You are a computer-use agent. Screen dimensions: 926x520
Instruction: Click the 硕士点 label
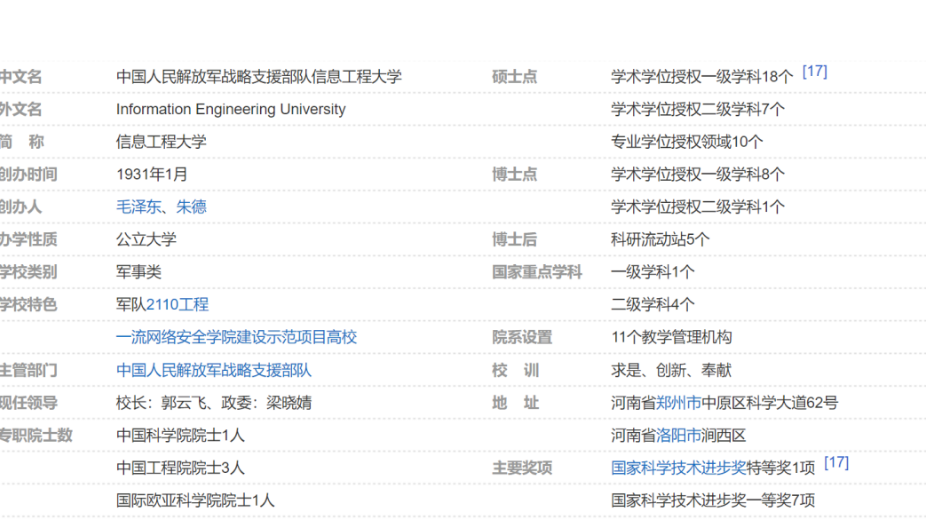(x=514, y=77)
